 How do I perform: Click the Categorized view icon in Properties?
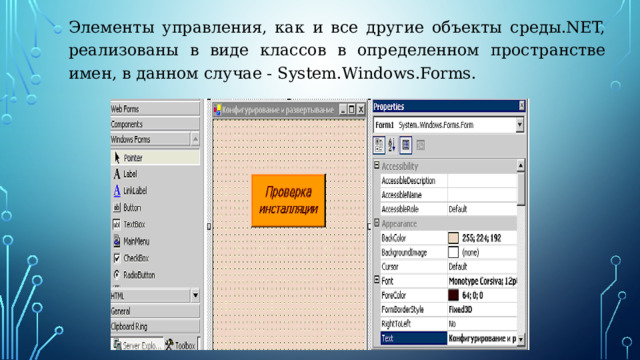point(379,145)
